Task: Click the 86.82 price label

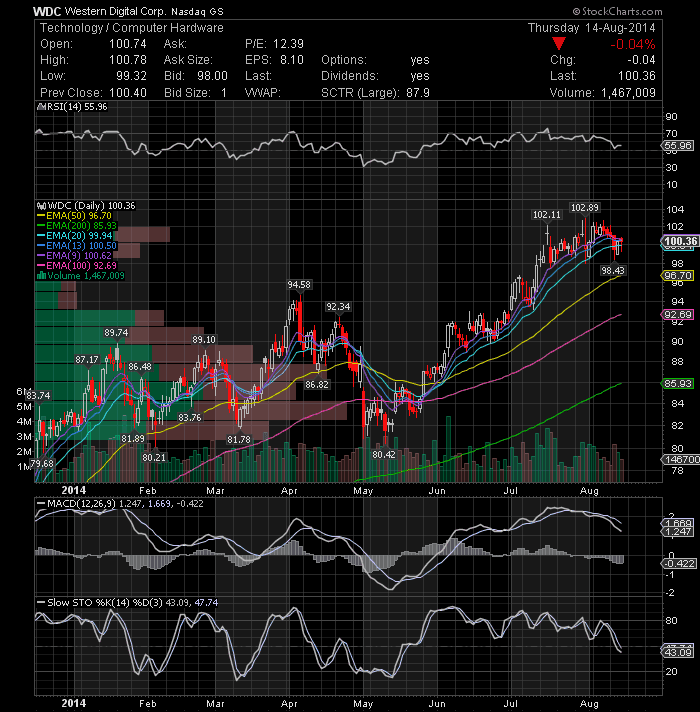Action: (317, 385)
